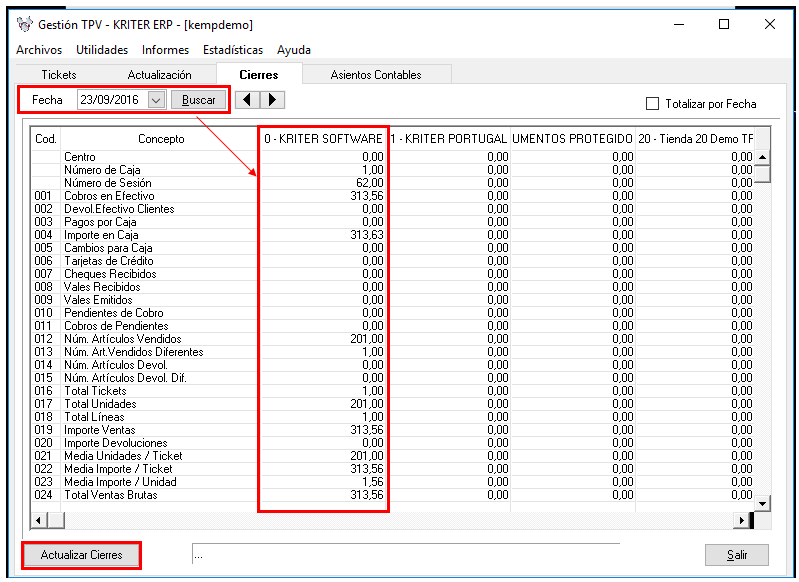799x582 pixels.
Task: Select the Total Tickets row
Action: [x=392, y=390]
